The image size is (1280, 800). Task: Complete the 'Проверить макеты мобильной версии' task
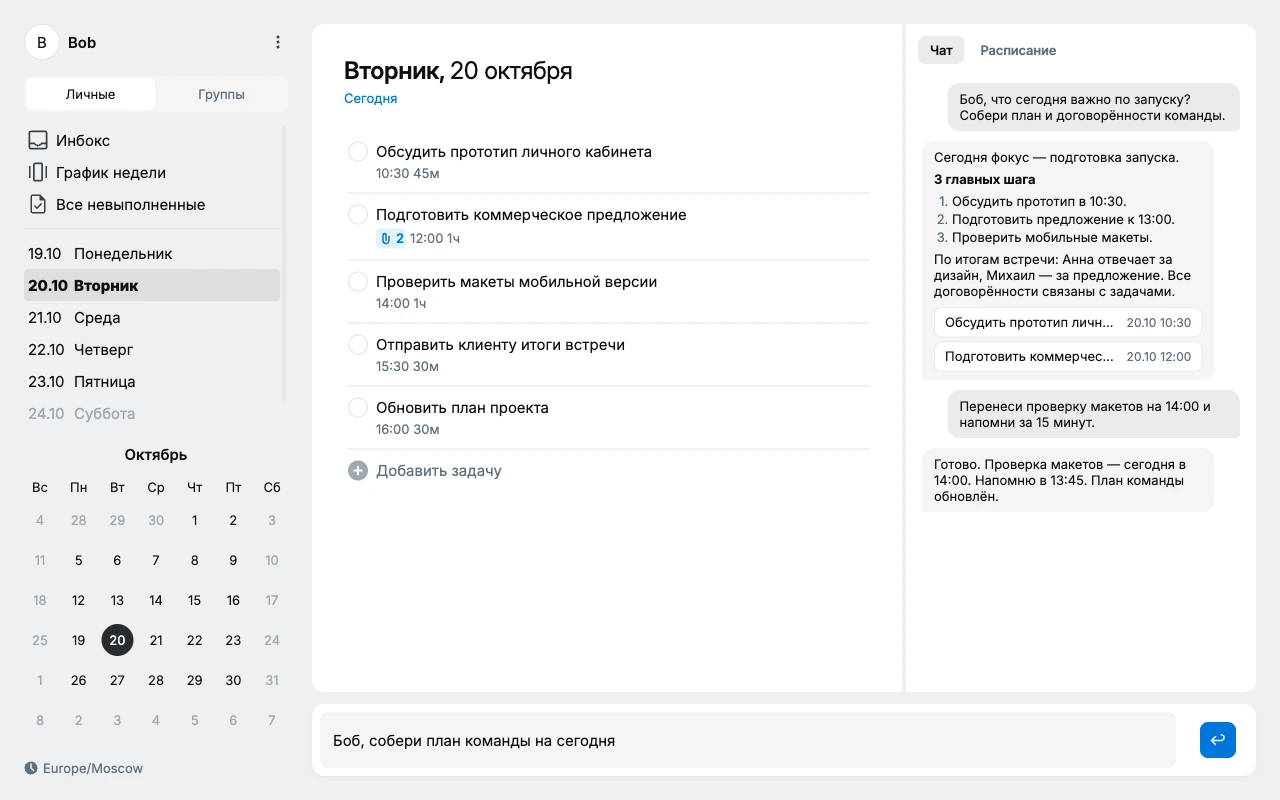click(358, 282)
